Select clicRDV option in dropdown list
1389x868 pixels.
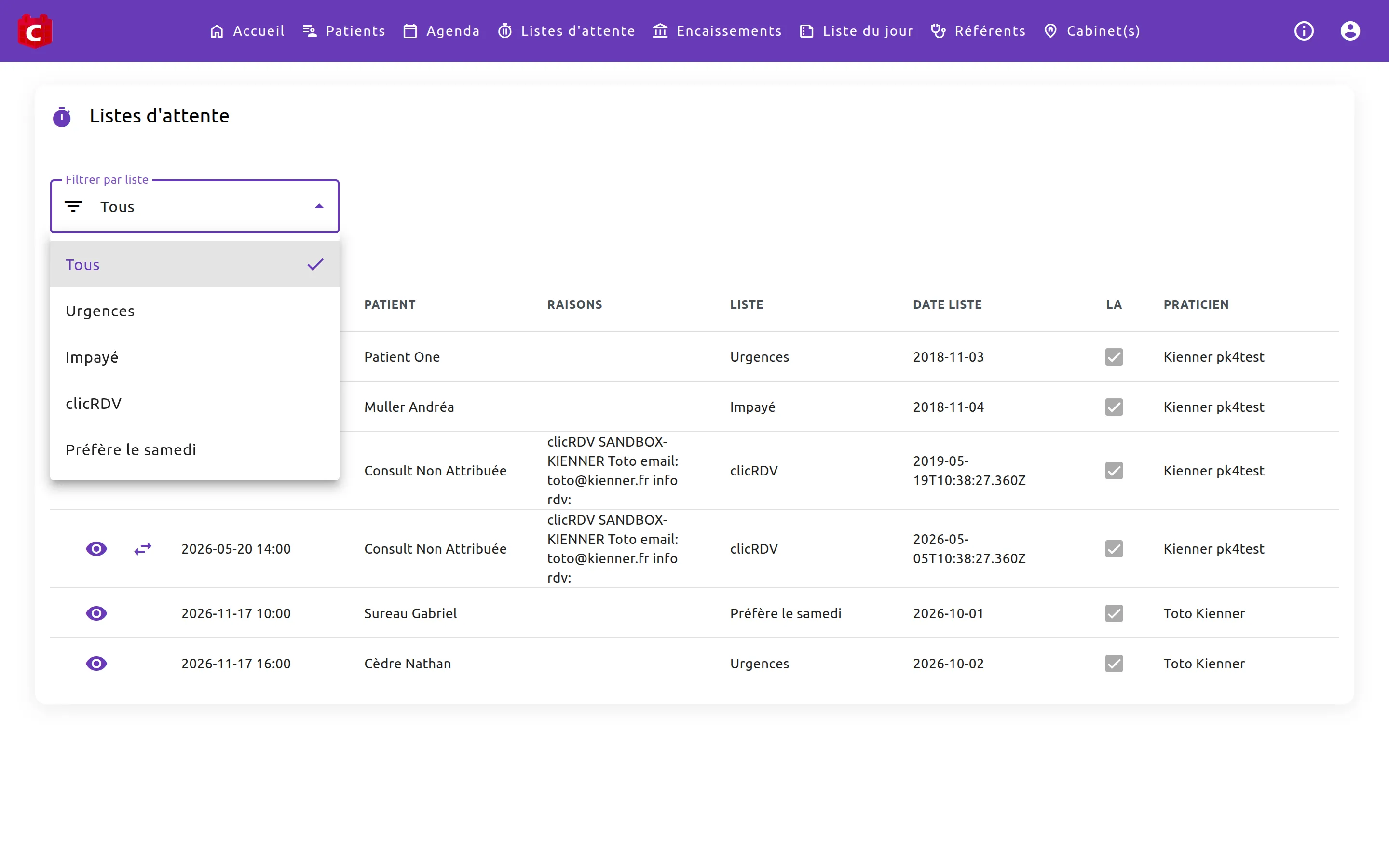[194, 404]
